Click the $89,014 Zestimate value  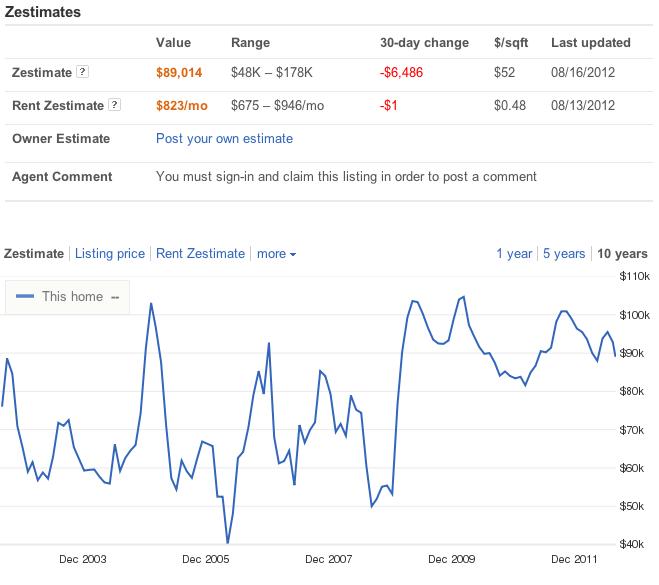tap(180, 73)
